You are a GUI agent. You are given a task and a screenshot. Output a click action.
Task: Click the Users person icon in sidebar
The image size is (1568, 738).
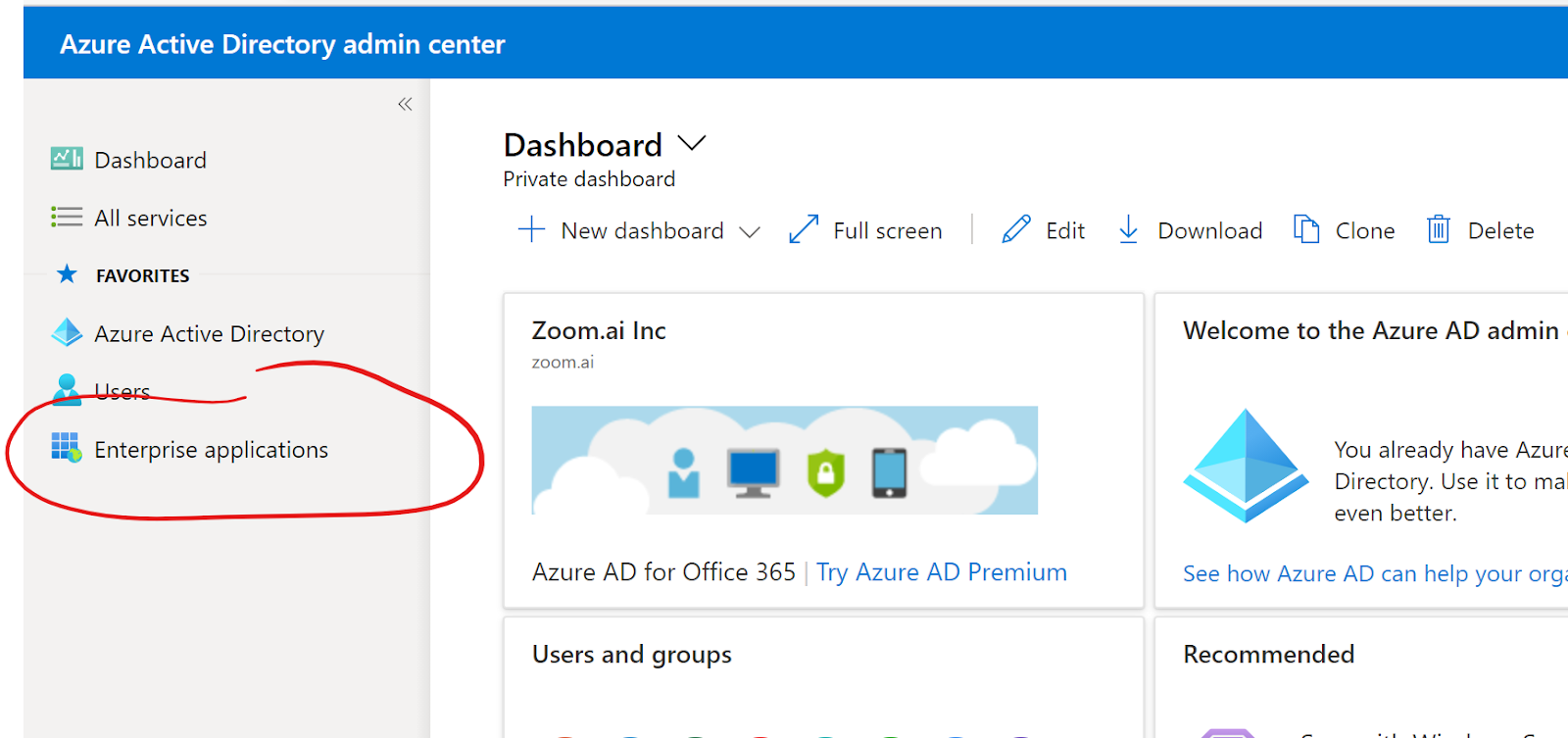pyautogui.click(x=67, y=390)
